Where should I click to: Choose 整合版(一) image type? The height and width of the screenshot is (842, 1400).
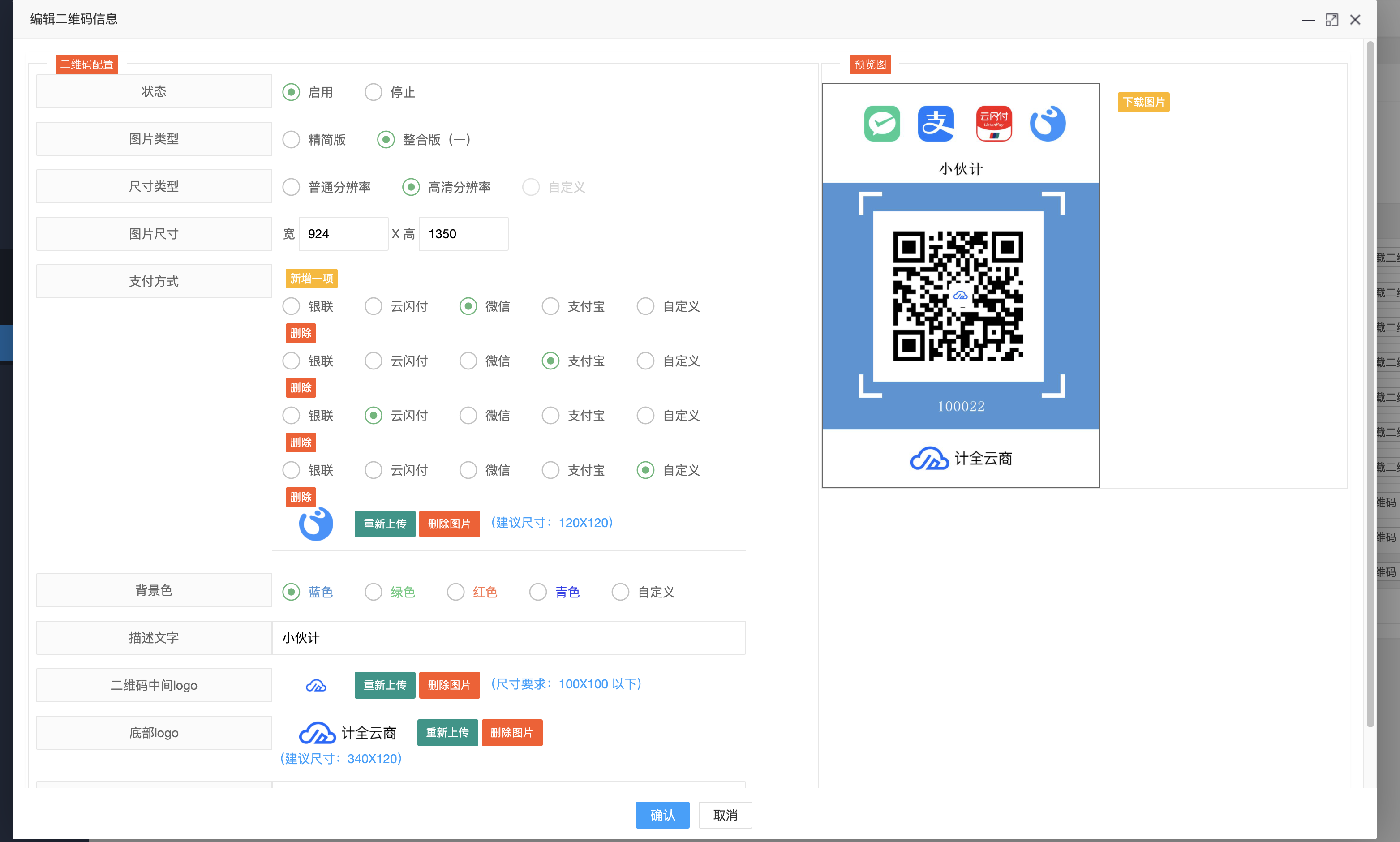tap(386, 140)
